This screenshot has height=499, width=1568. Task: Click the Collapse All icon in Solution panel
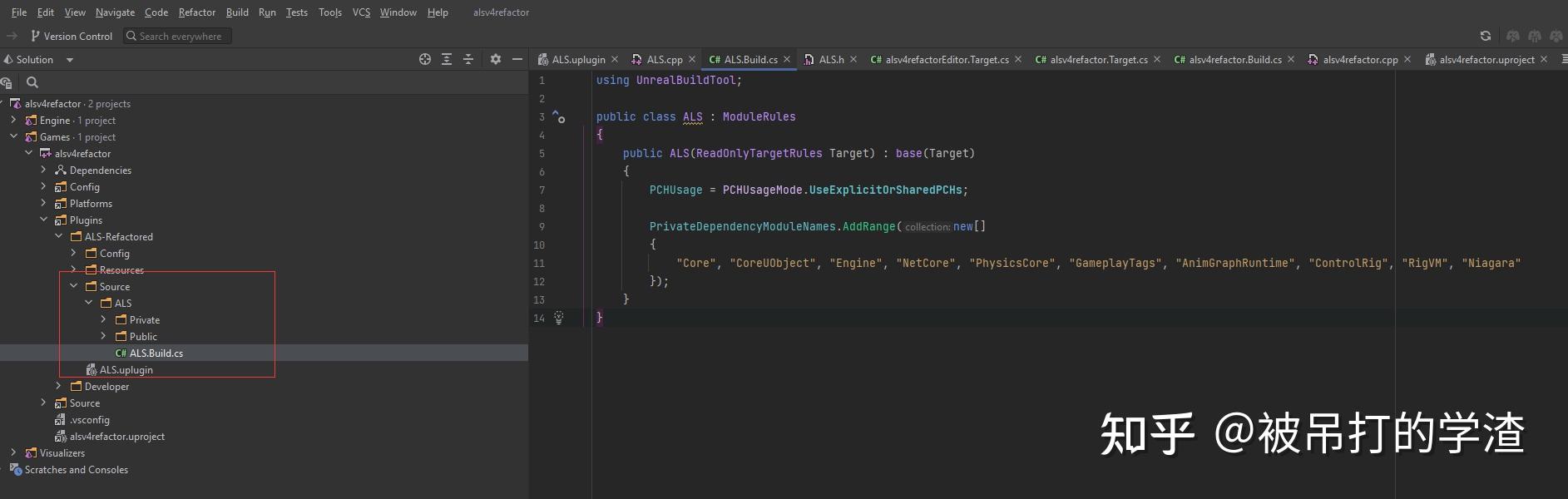(x=468, y=59)
